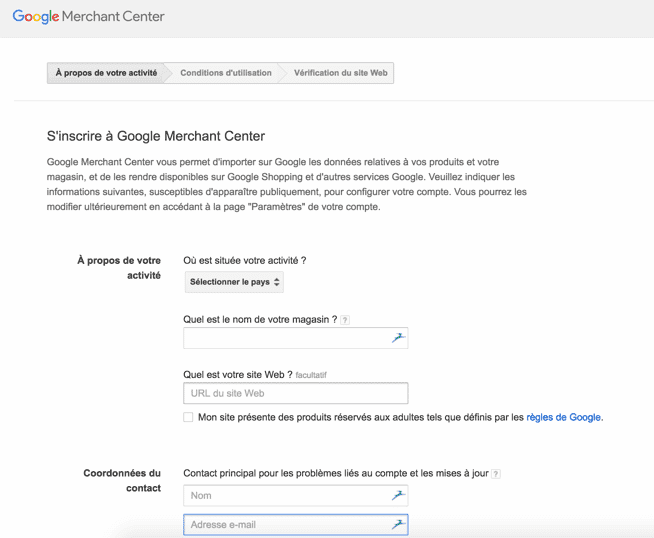Click the 'Où est située votre activité ?' label
Screen dimensions: 654x538
coord(244,261)
